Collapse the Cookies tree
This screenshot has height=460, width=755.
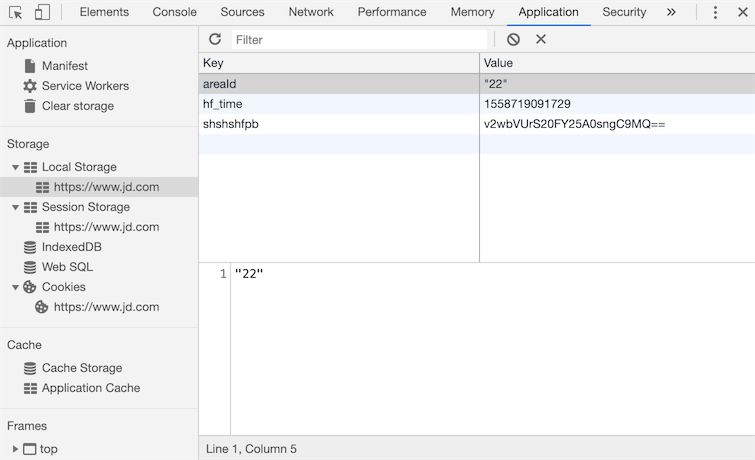click(x=16, y=288)
